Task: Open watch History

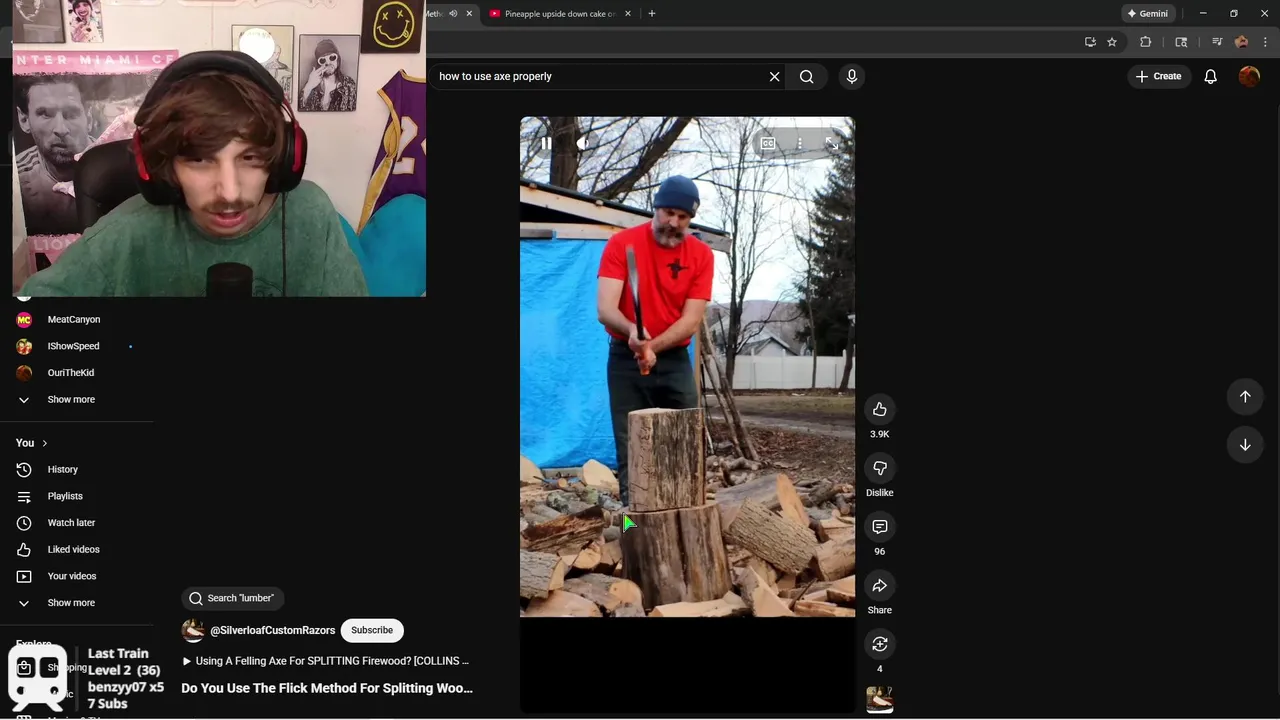Action: tap(62, 469)
